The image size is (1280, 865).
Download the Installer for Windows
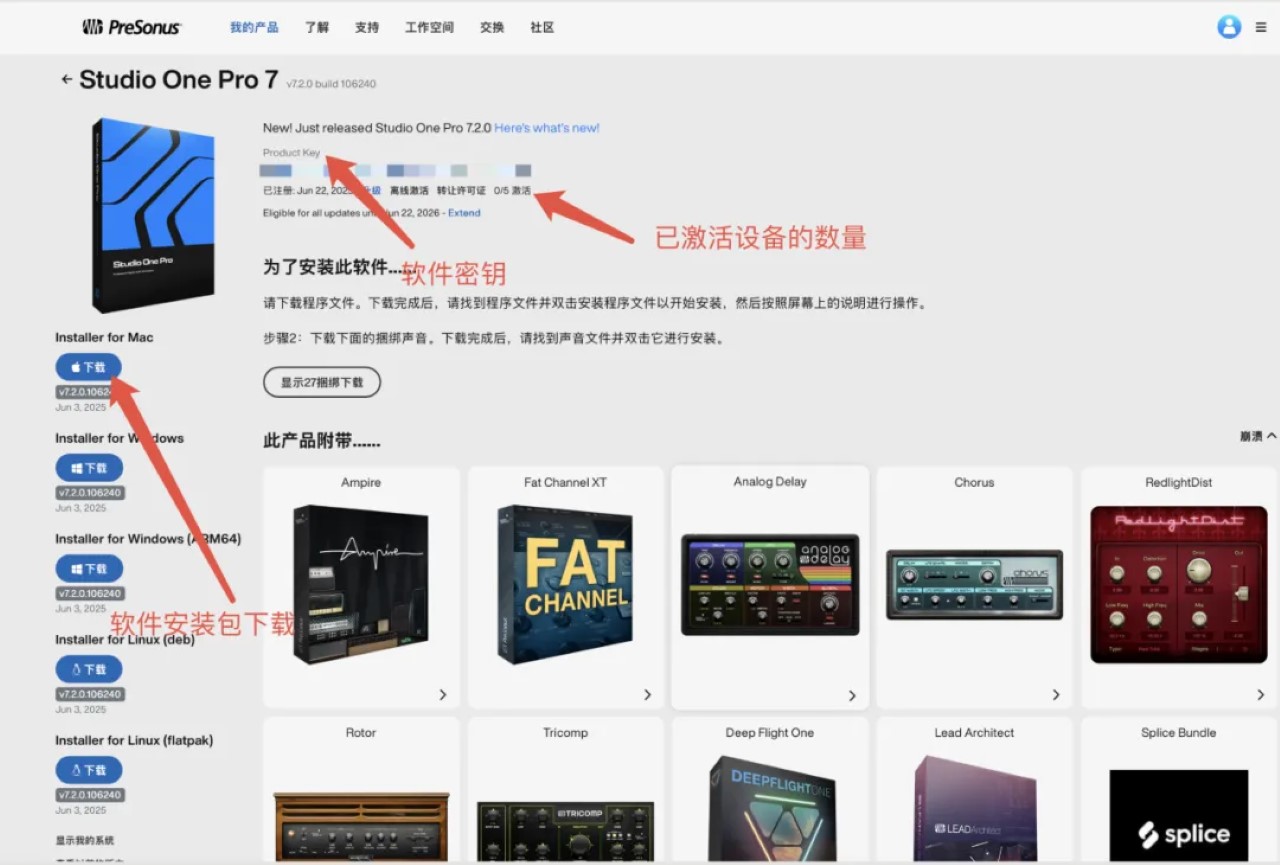tap(89, 468)
